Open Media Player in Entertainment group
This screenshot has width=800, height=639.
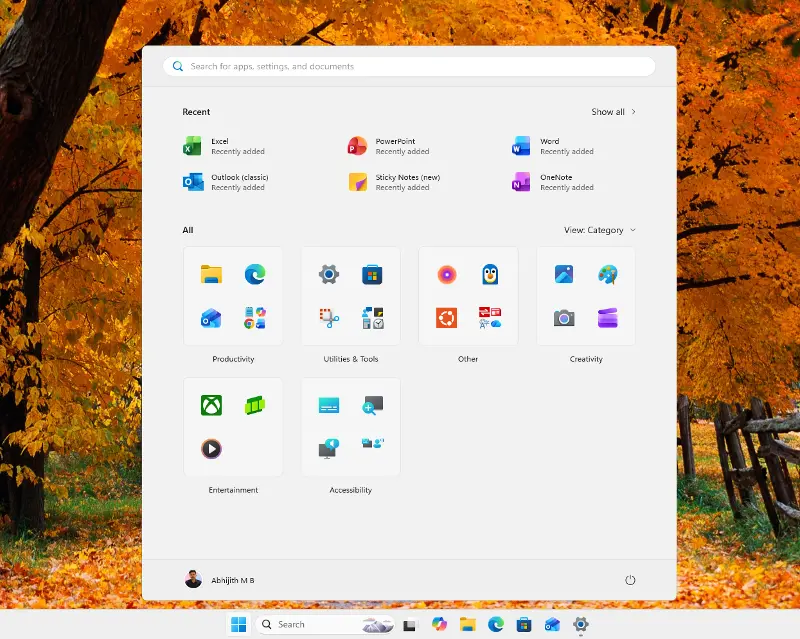[211, 449]
